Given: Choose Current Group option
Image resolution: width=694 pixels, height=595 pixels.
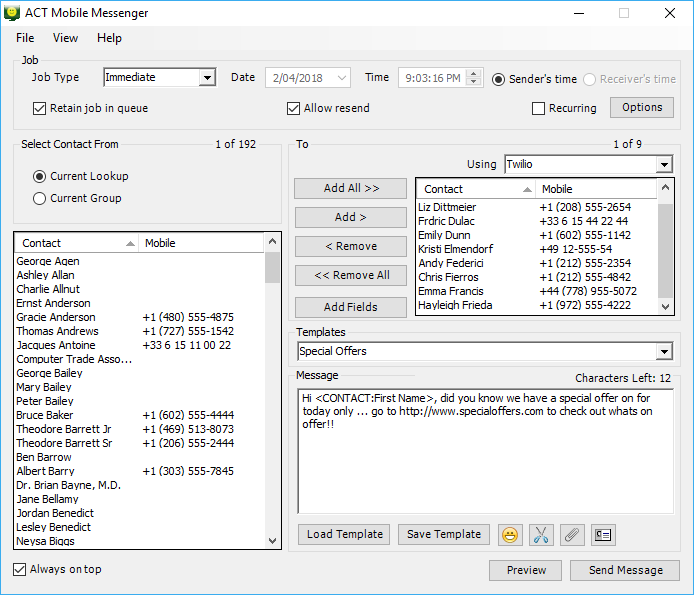Looking at the screenshot, I should pyautogui.click(x=39, y=198).
